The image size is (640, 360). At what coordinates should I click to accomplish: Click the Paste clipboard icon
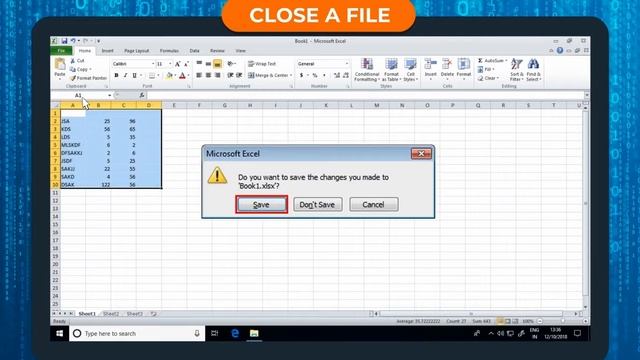pos(60,64)
